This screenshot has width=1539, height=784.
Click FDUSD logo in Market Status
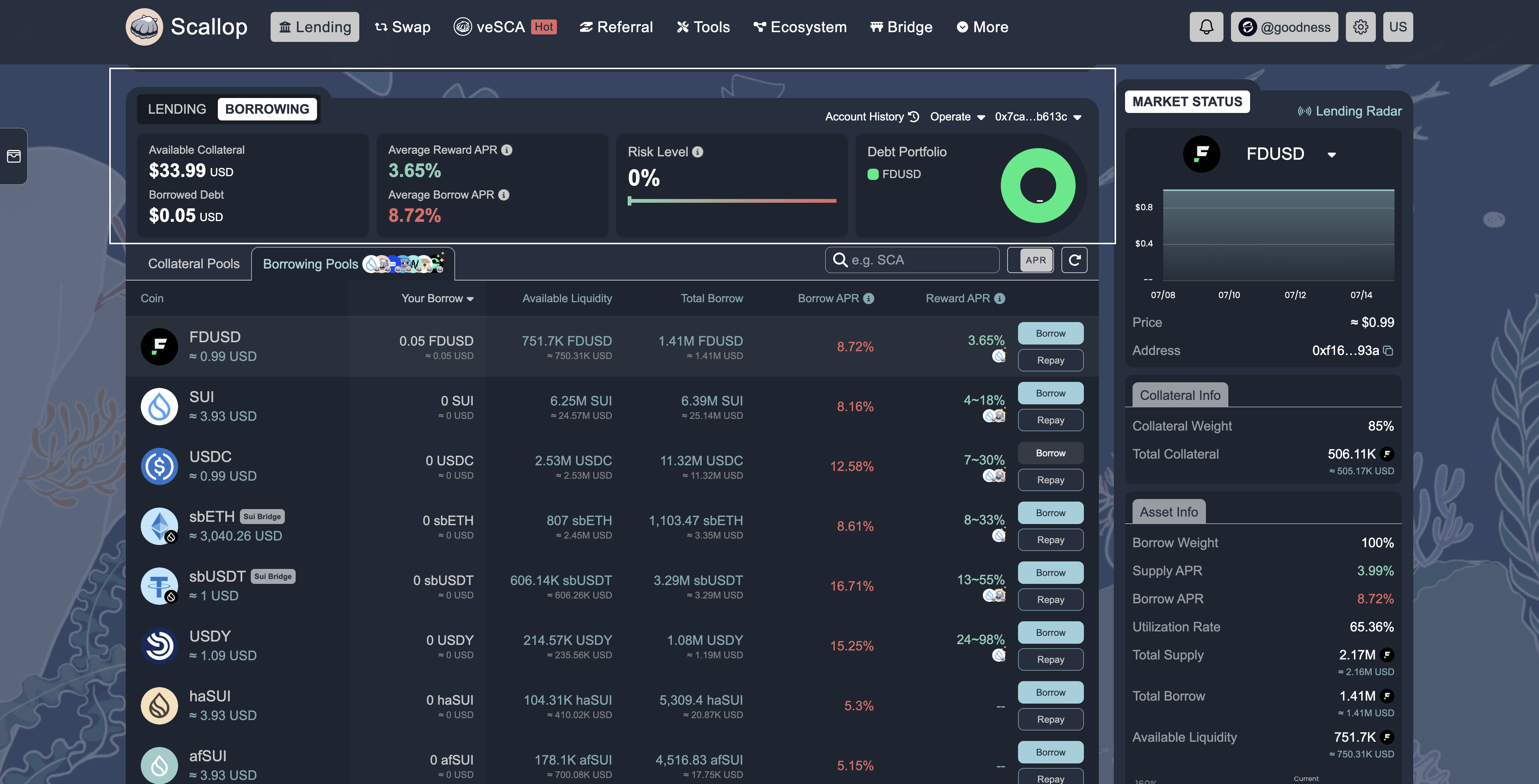pos(1201,154)
